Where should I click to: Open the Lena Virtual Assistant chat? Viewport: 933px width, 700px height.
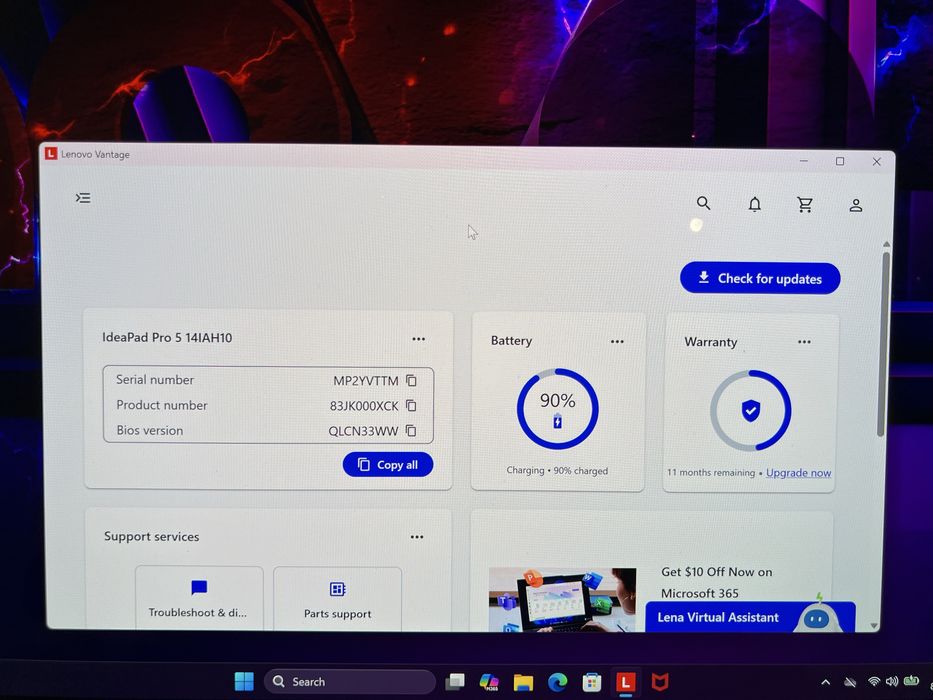[x=750, y=617]
